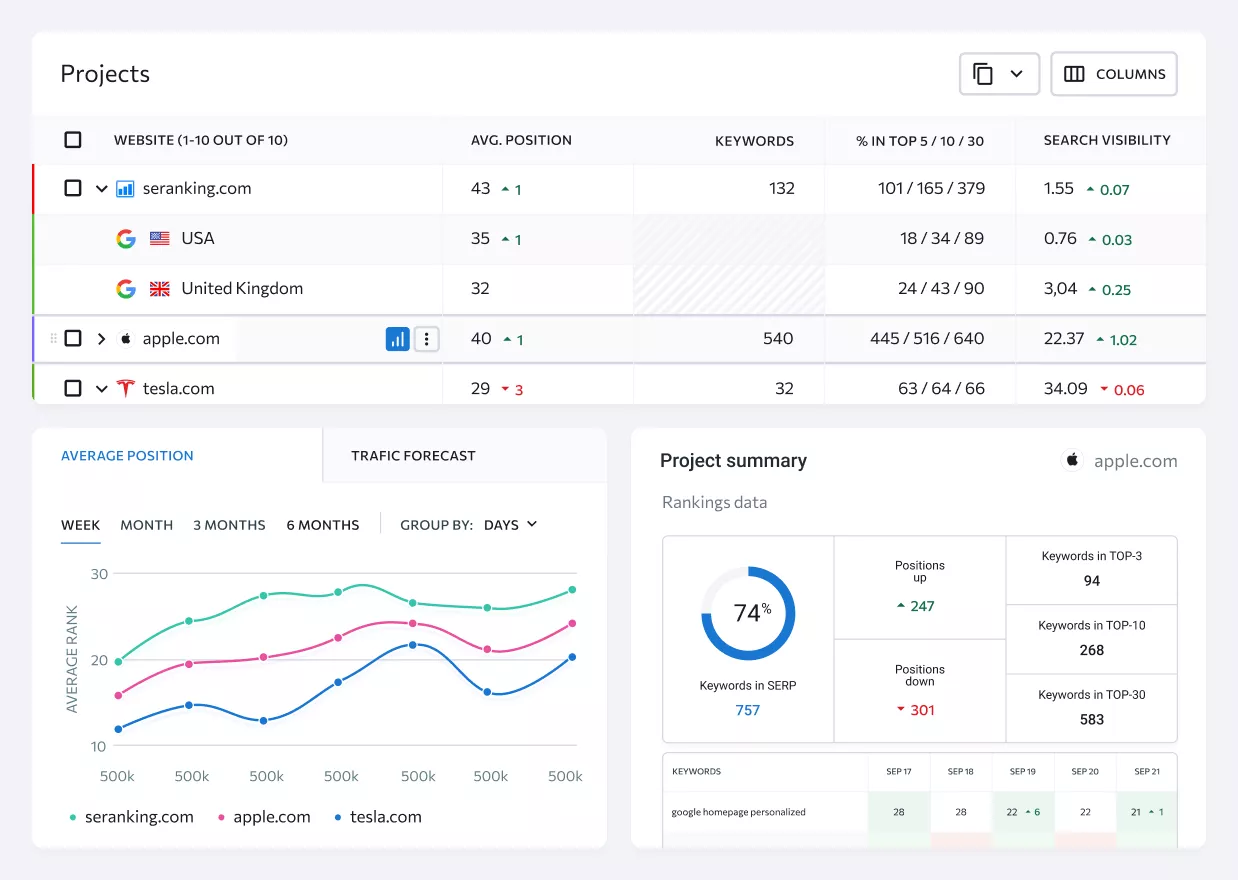Open the Group By Days dropdown
This screenshot has height=880, width=1238.
[x=510, y=525]
